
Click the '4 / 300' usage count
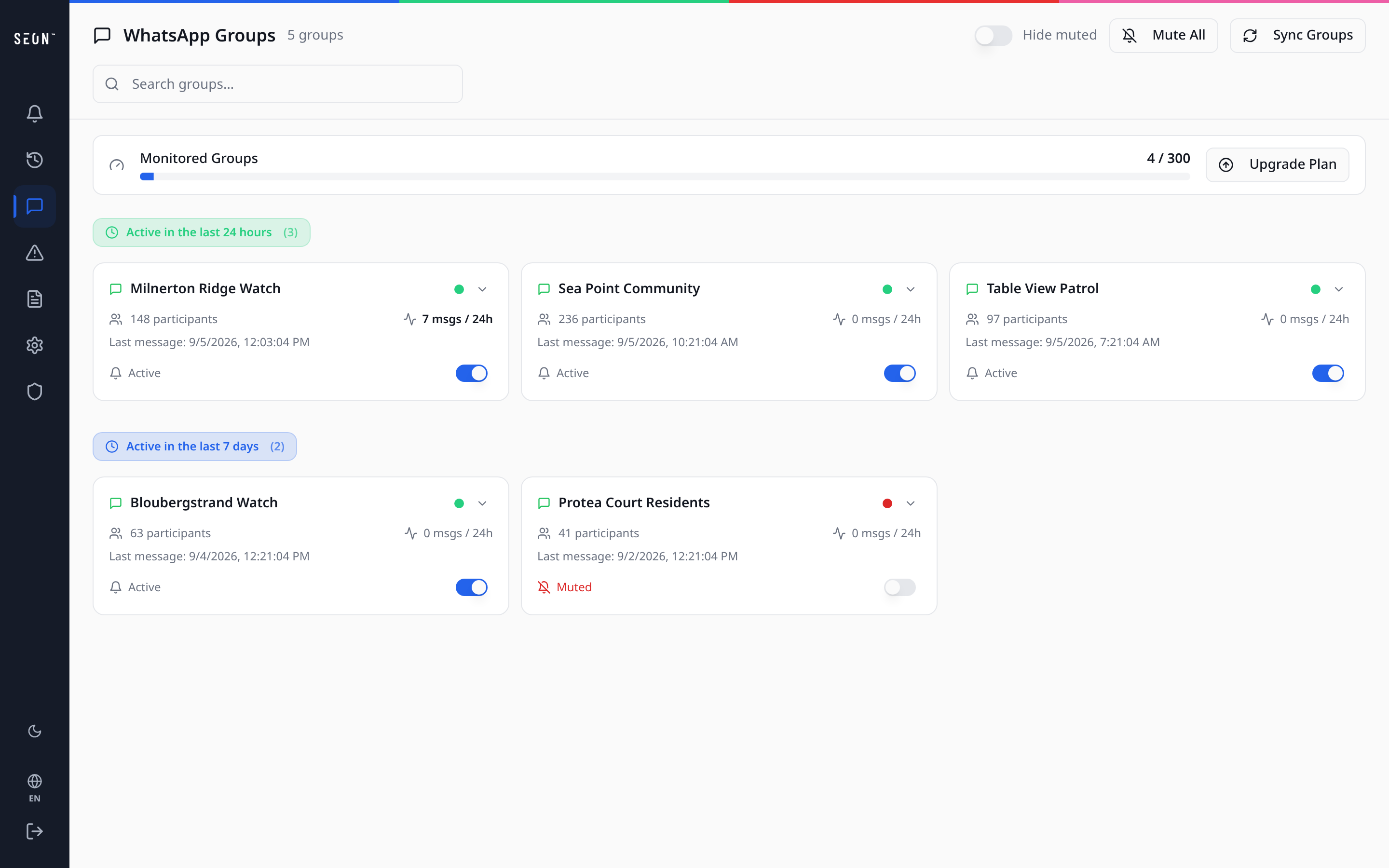tap(1168, 159)
